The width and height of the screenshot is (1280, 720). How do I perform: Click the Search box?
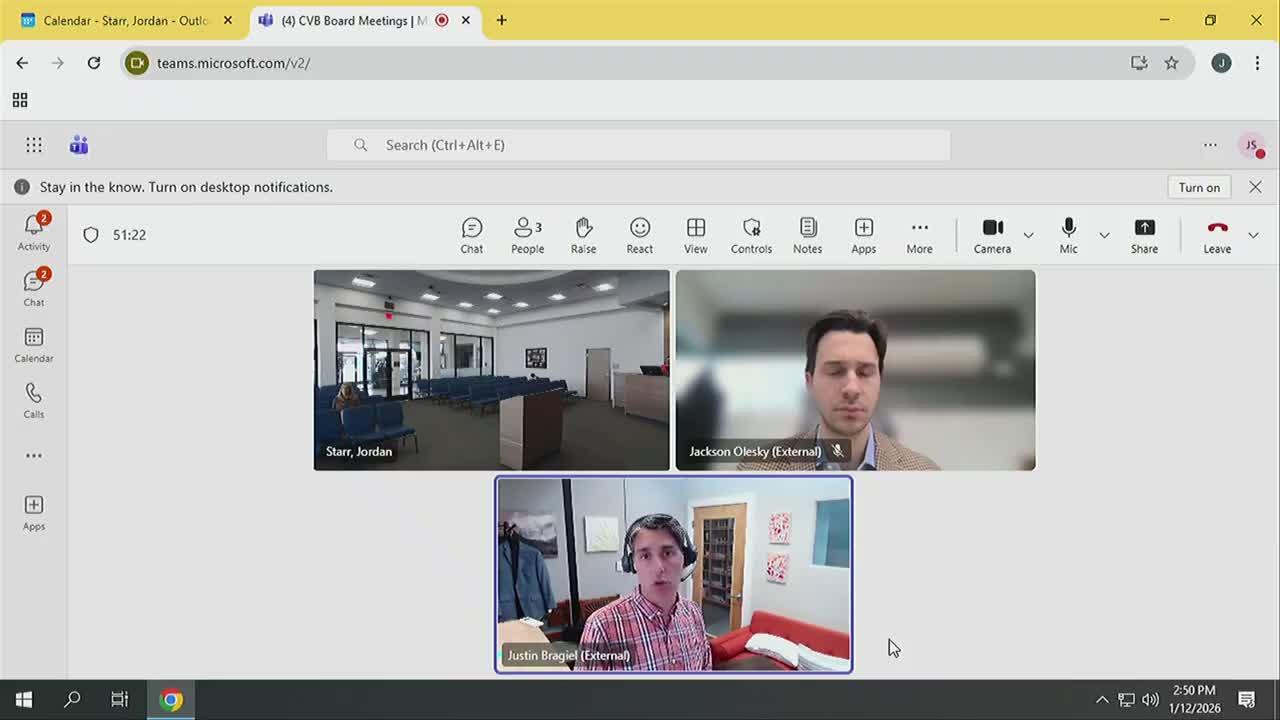(638, 145)
